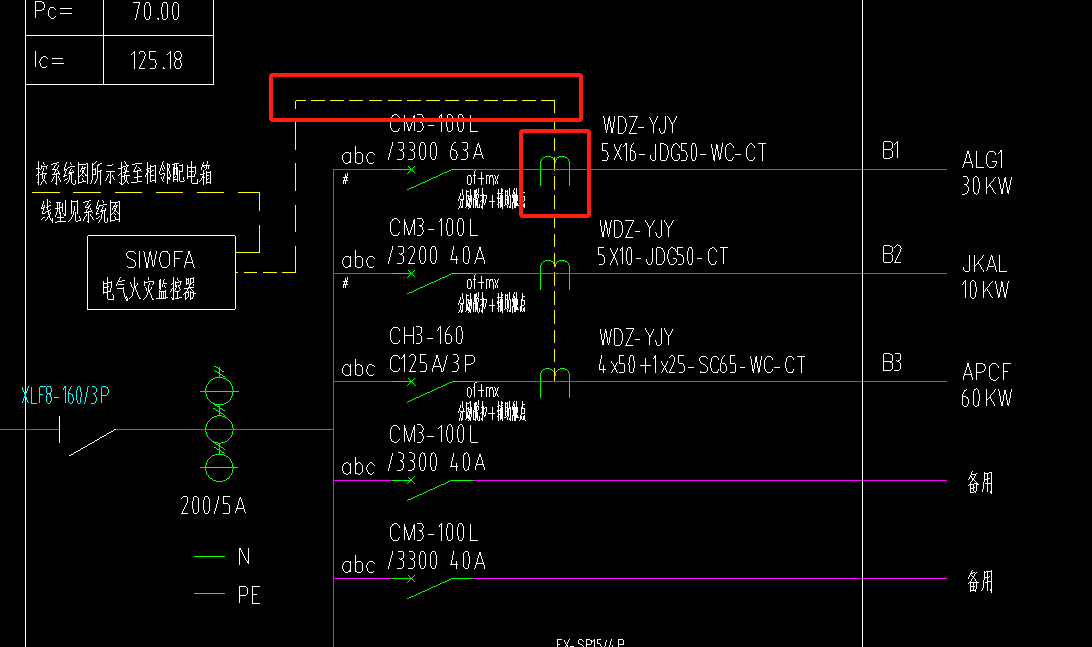Screen dimensions: 1092x647
Task: Click the abc phase label beside /3300 63A
Action: click(x=359, y=156)
